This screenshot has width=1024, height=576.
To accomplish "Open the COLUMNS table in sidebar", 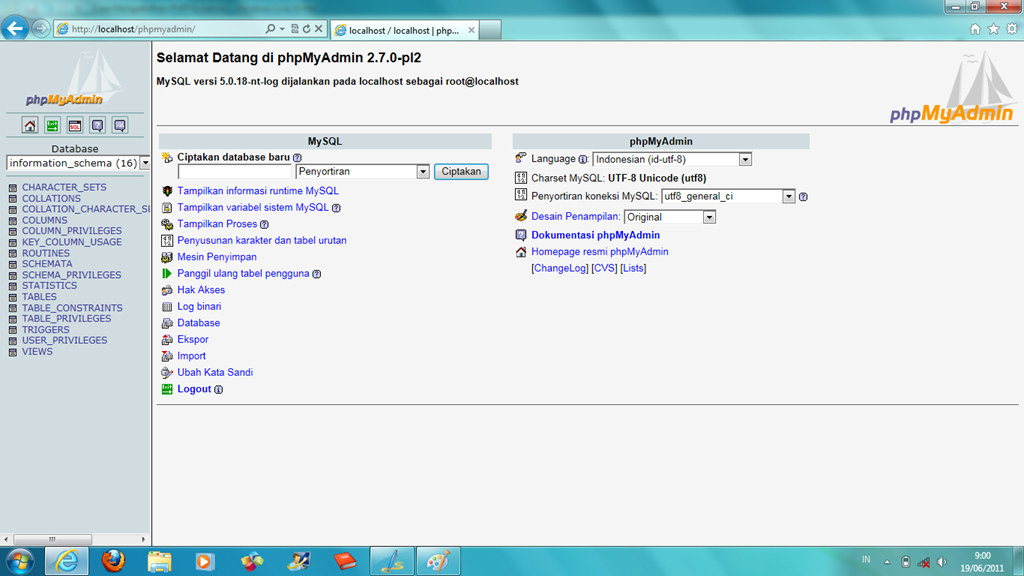I will tap(44, 221).
